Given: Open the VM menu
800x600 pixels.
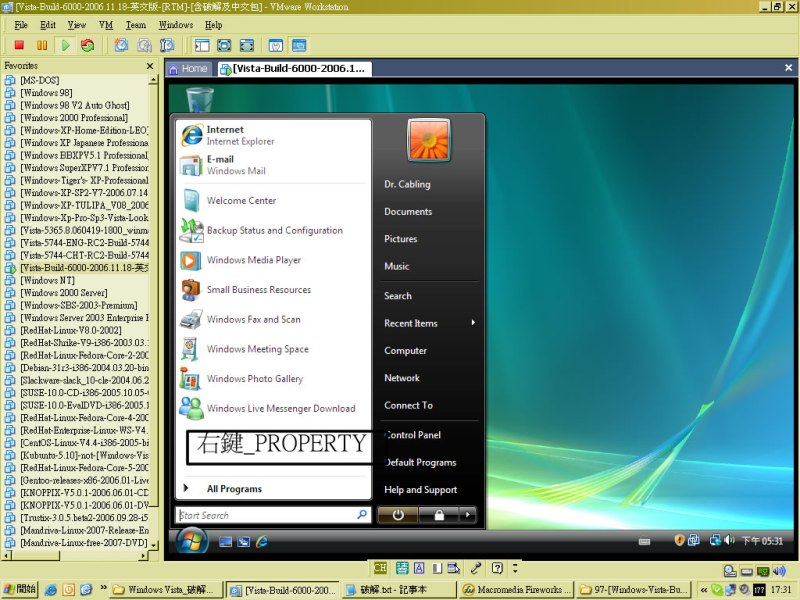Looking at the screenshot, I should [106, 24].
